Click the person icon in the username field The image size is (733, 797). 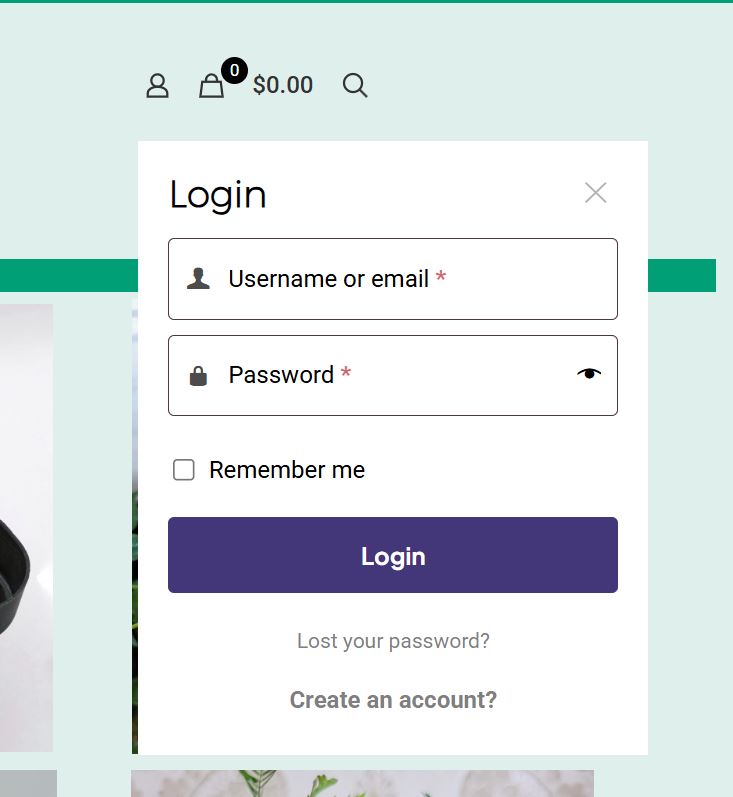198,279
